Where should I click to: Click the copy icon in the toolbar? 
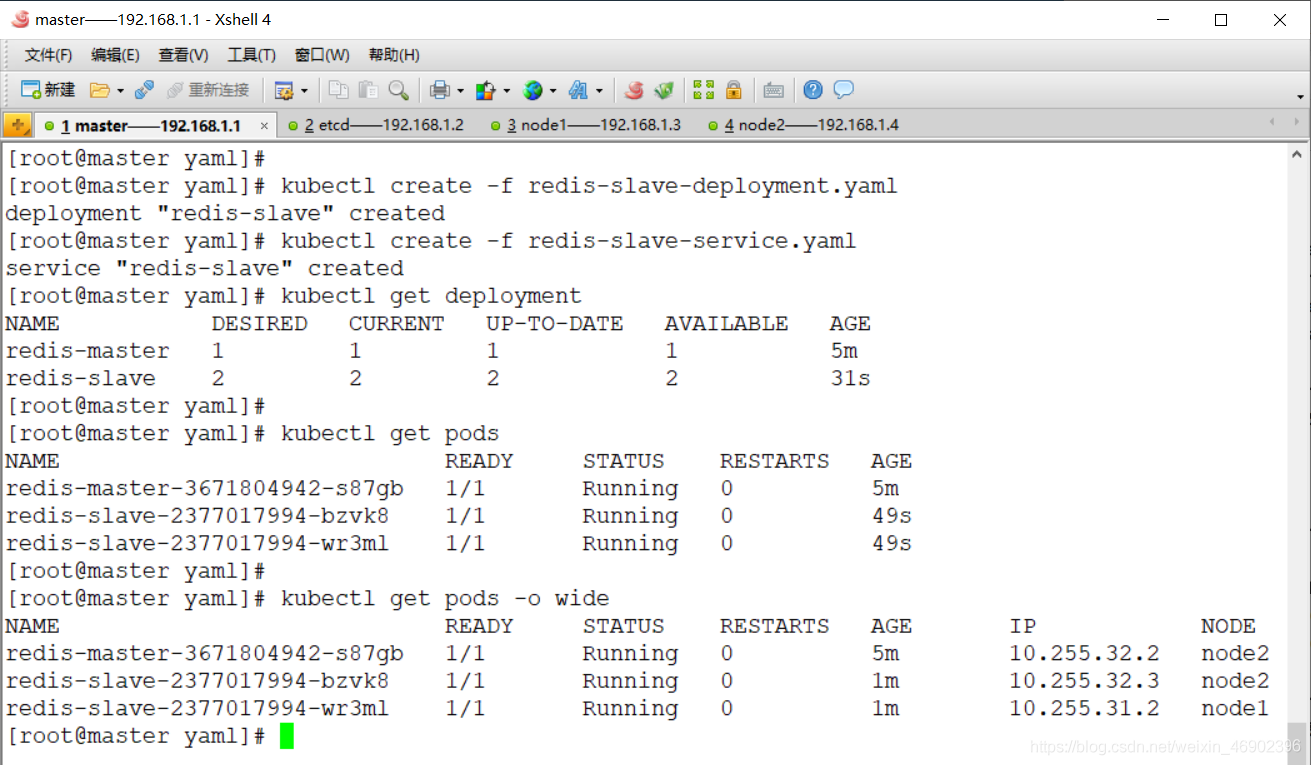tap(339, 90)
